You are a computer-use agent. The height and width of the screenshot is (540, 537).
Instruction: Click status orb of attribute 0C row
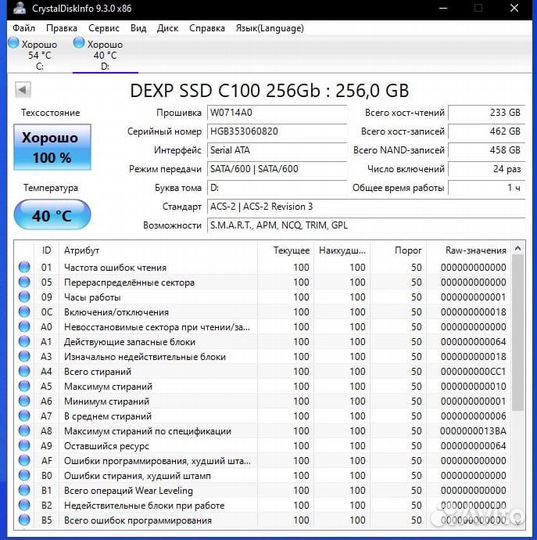pyautogui.click(x=24, y=312)
